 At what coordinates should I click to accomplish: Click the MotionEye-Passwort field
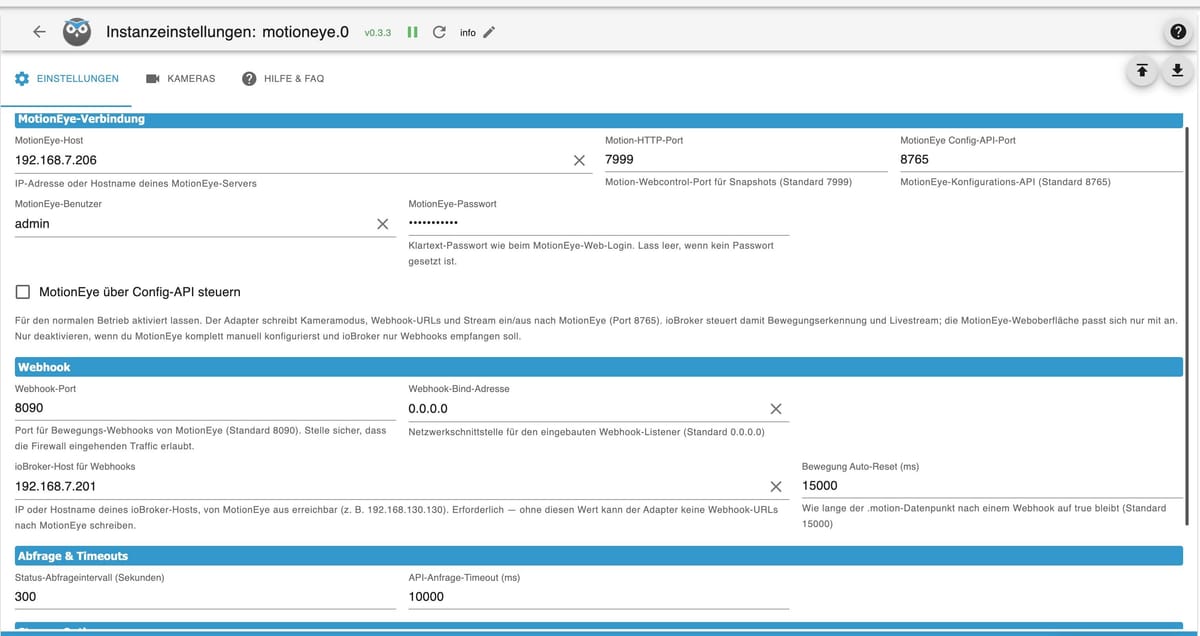point(599,224)
